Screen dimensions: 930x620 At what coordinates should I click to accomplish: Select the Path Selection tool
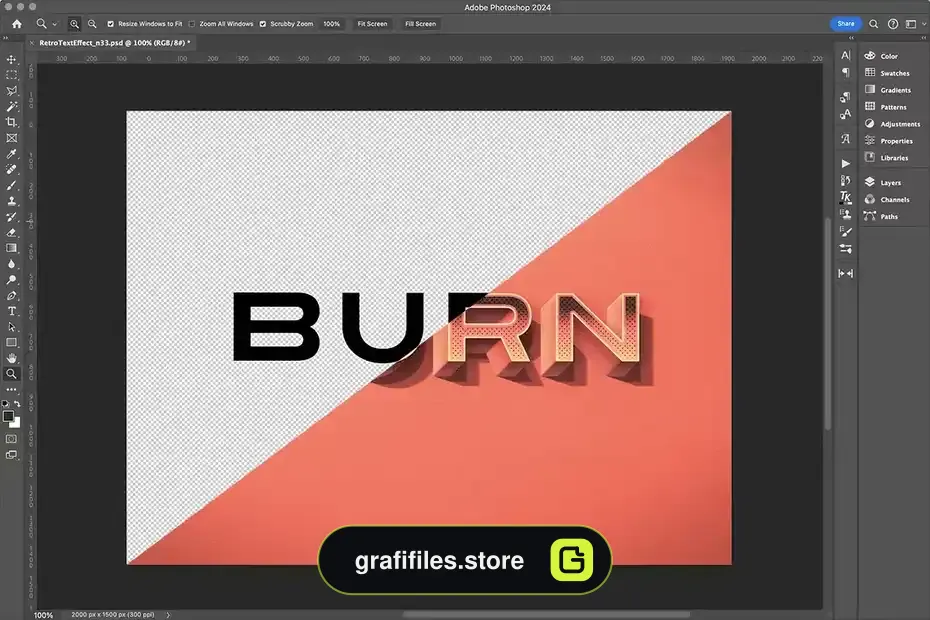click(11, 327)
